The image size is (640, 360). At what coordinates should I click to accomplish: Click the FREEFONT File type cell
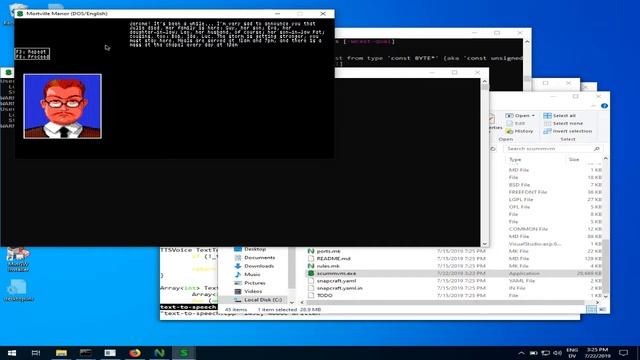(528, 192)
